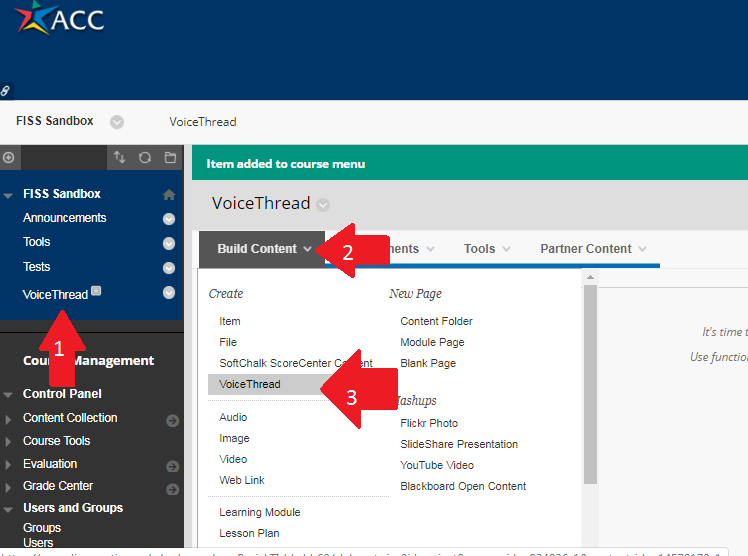
Task: Open the Tests menu item options chevron
Action: pyautogui.click(x=169, y=268)
